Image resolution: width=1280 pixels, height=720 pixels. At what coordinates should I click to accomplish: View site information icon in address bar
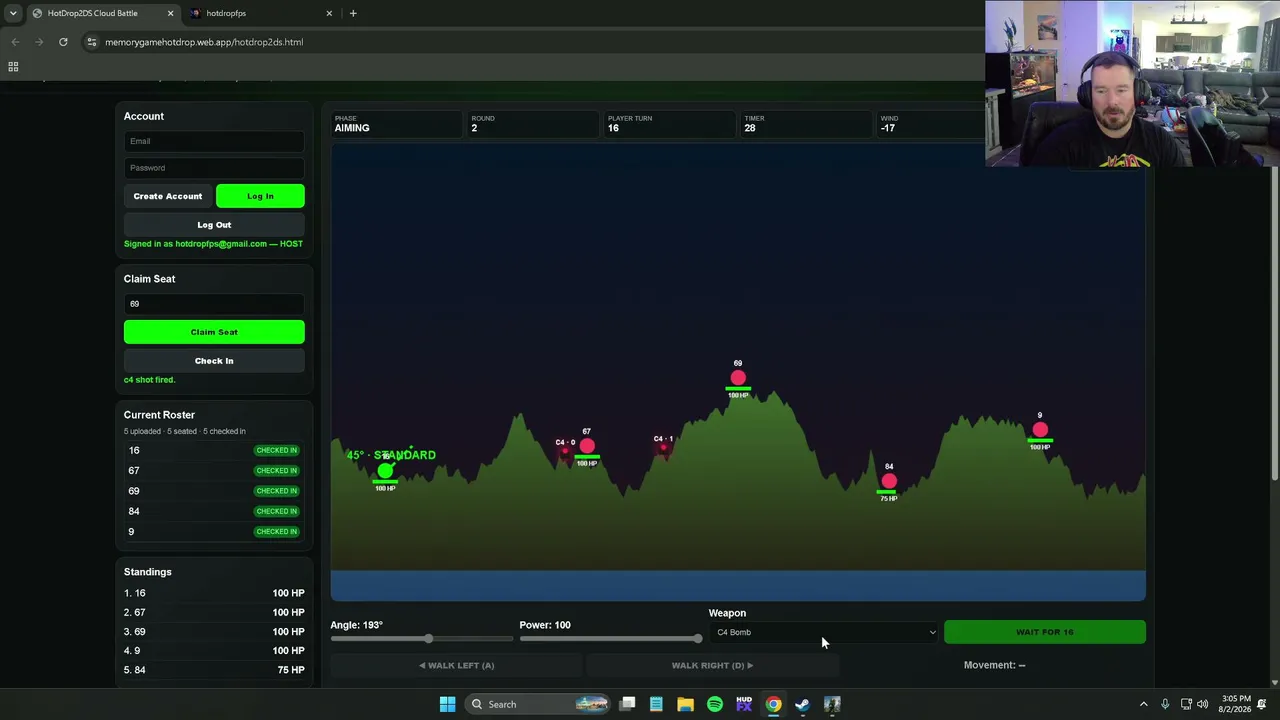point(92,42)
